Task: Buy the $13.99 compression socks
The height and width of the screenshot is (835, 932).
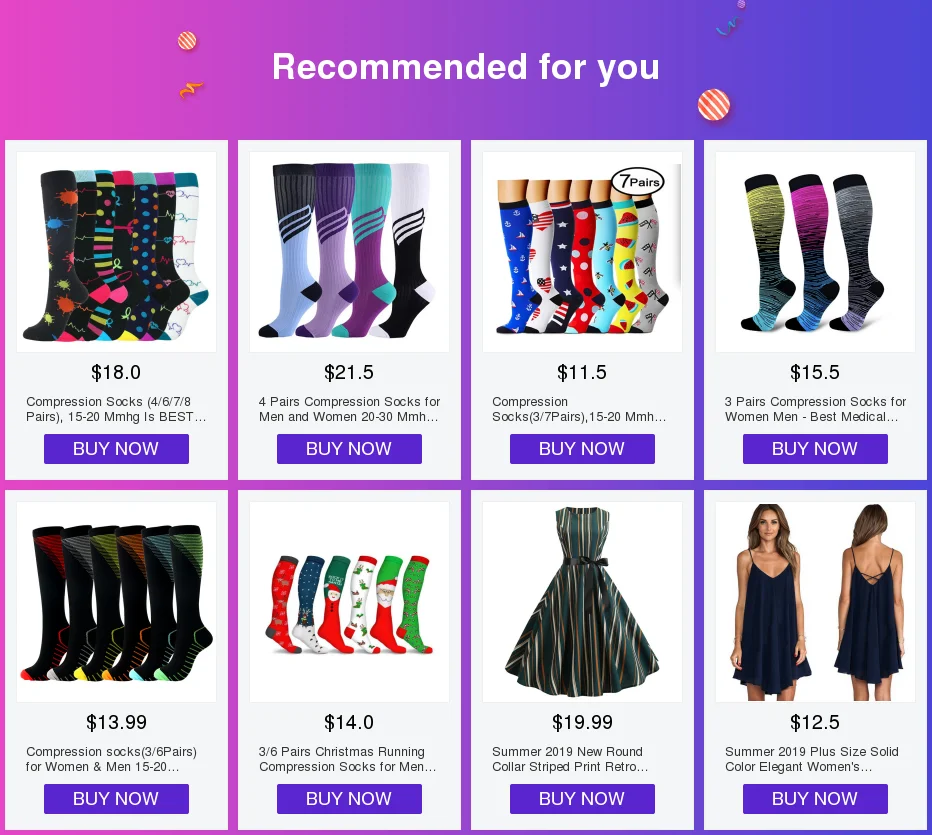Action: click(x=116, y=799)
